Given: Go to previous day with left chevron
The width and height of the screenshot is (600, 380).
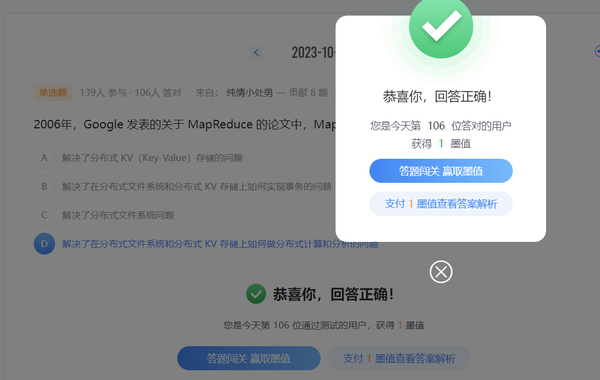Looking at the screenshot, I should [256, 52].
